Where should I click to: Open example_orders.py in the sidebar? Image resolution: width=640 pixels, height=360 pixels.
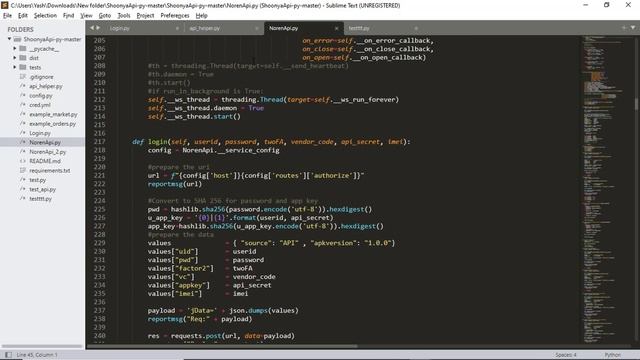point(53,124)
